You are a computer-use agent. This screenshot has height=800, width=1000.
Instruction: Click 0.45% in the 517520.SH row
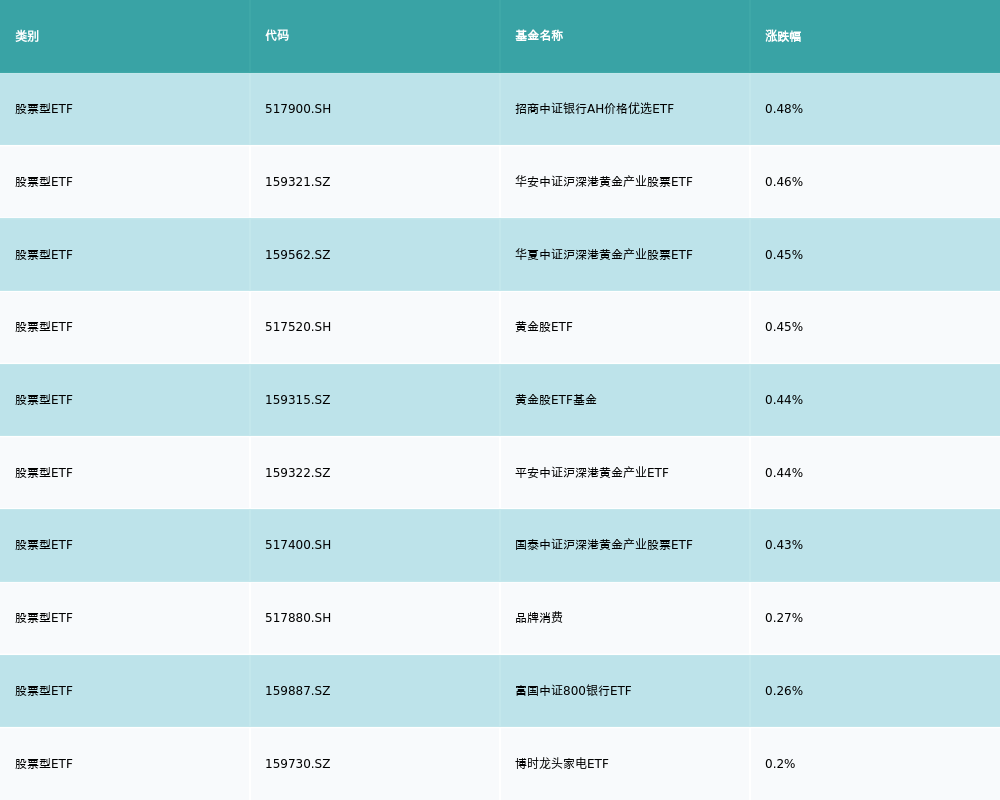[x=784, y=327]
